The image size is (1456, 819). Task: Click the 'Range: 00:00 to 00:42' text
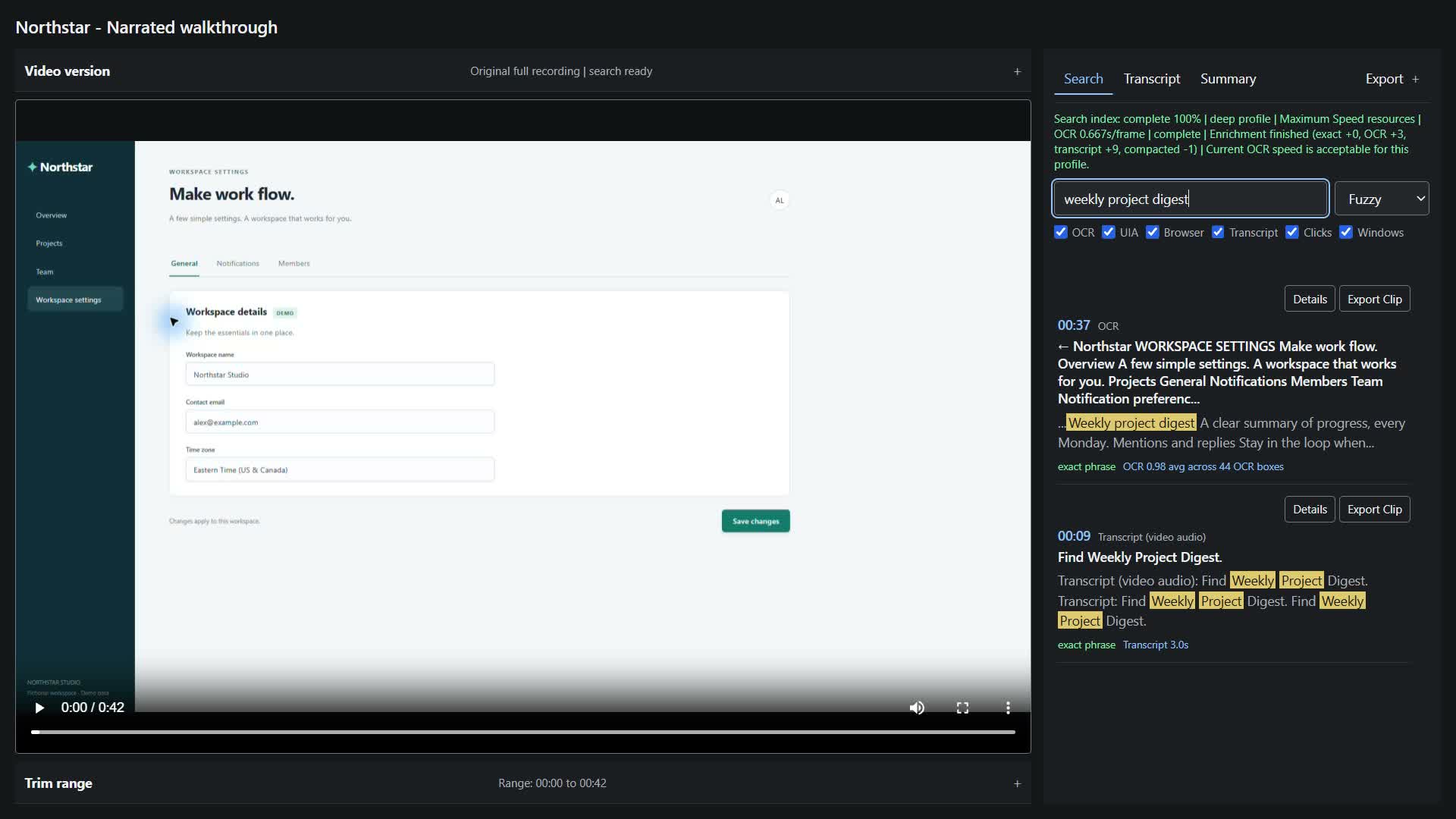552,783
